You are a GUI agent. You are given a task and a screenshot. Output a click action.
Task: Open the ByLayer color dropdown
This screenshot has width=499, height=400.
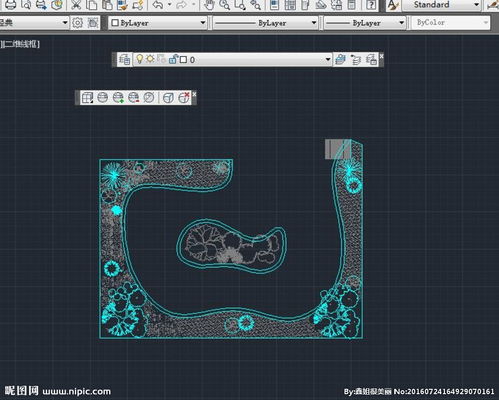coord(158,23)
